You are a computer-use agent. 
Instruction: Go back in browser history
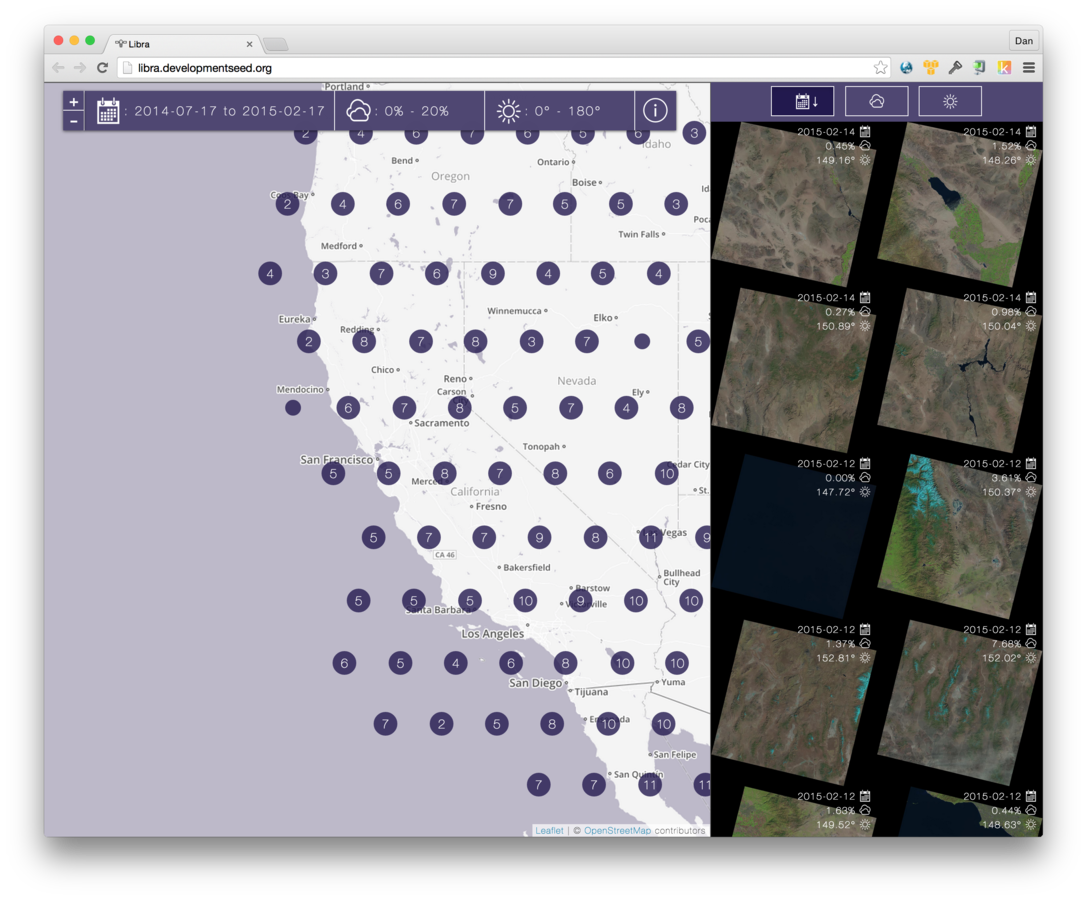point(58,67)
